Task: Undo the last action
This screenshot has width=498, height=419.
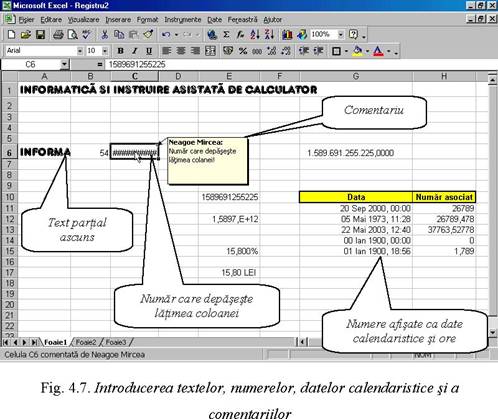Action: [166, 35]
